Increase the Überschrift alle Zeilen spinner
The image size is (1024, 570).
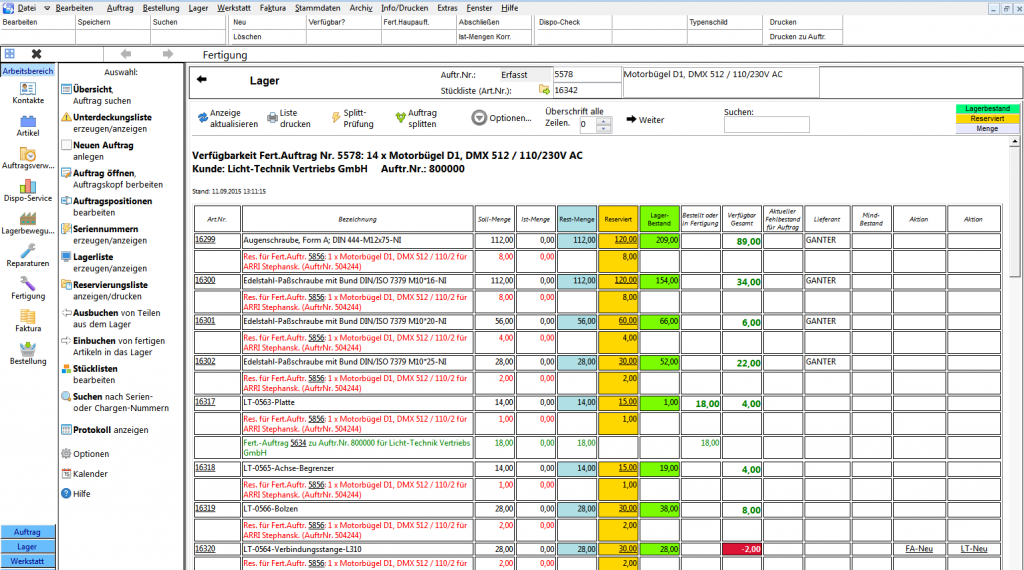(603, 120)
